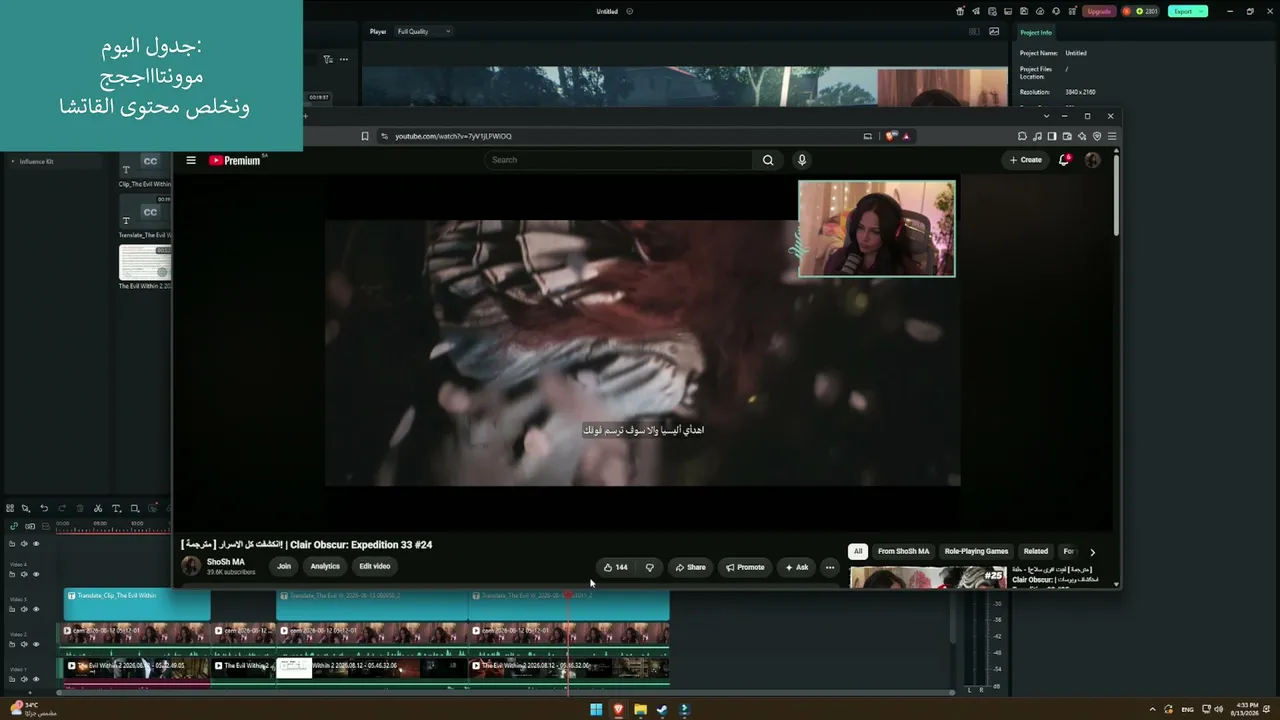Screen dimensions: 1280x720
Task: Open the Export options dropdown arrow
Action: (1202, 11)
